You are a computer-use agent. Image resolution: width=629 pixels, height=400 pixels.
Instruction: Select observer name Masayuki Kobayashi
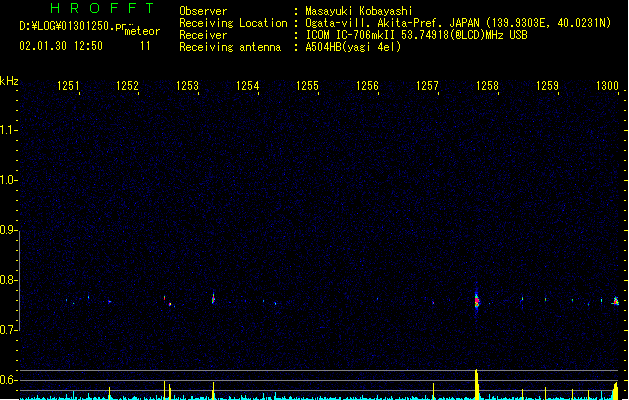359,11
